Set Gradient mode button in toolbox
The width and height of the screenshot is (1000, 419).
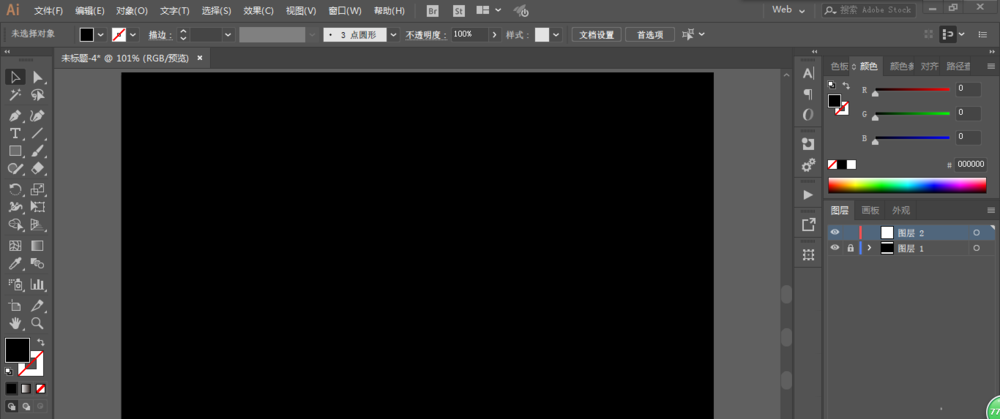(26, 388)
